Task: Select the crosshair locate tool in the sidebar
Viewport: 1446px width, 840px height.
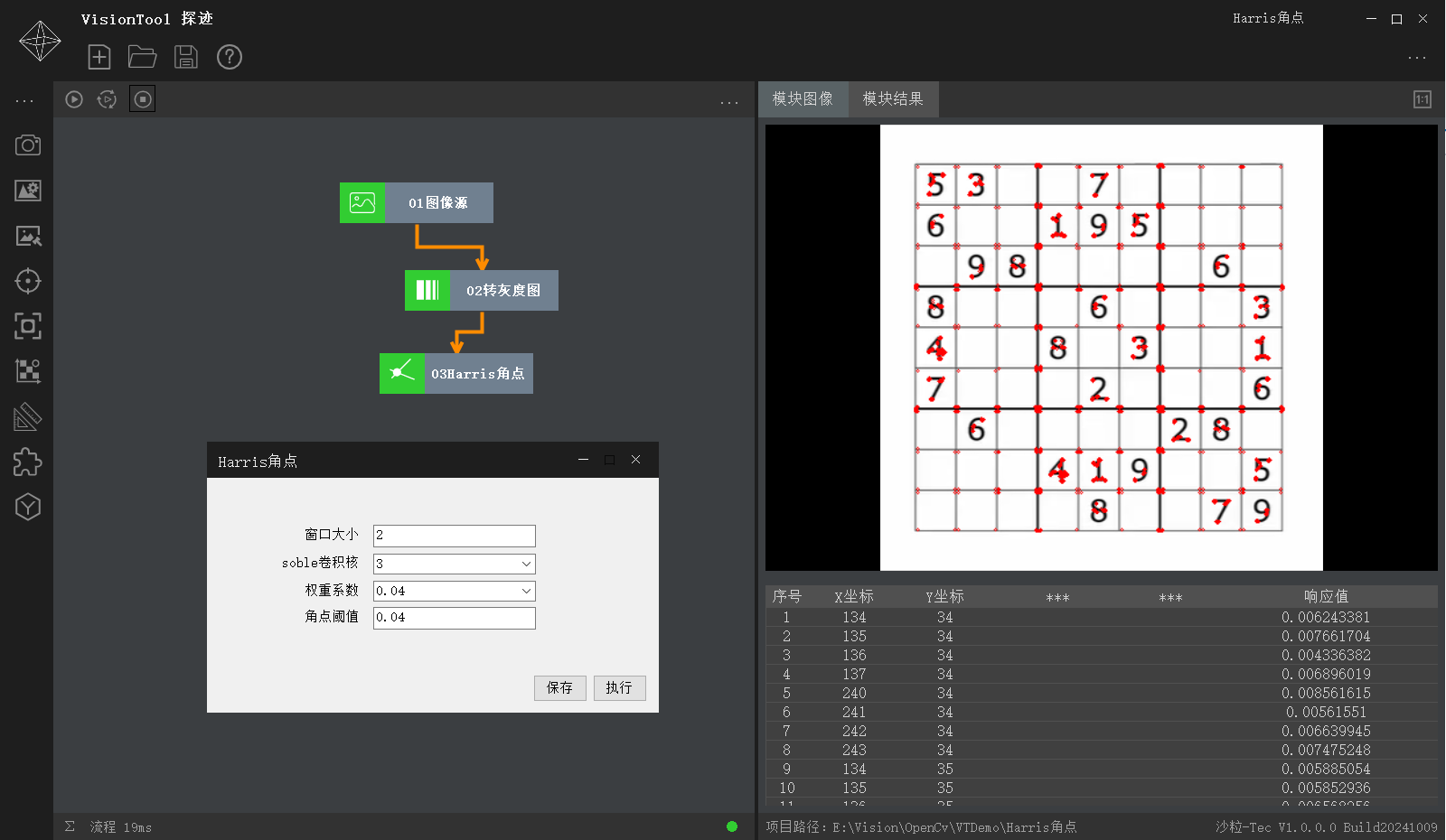Action: 28,281
